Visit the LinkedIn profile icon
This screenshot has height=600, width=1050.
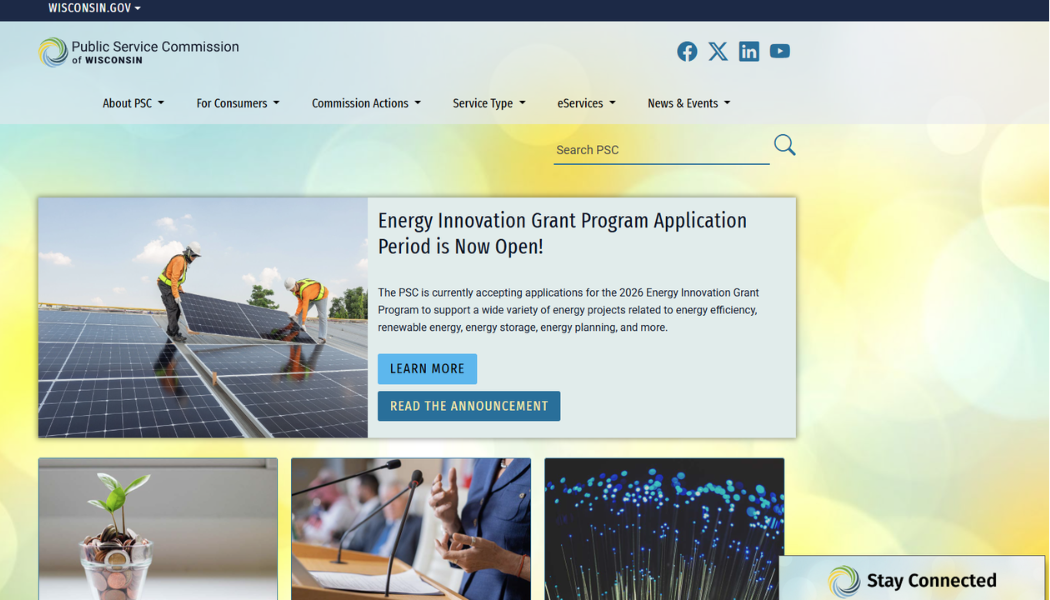(x=749, y=52)
